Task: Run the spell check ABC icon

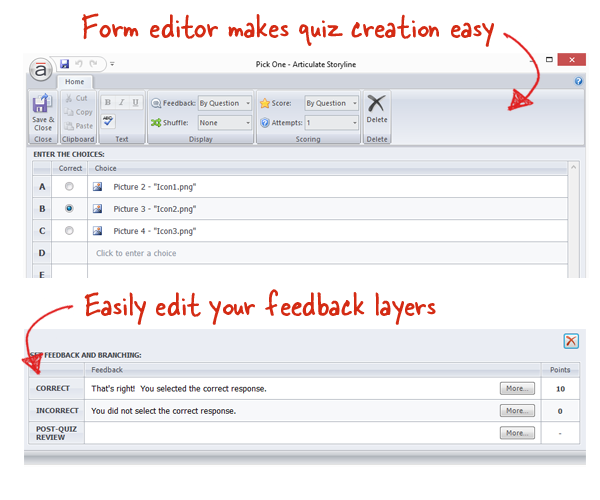Action: [x=108, y=121]
